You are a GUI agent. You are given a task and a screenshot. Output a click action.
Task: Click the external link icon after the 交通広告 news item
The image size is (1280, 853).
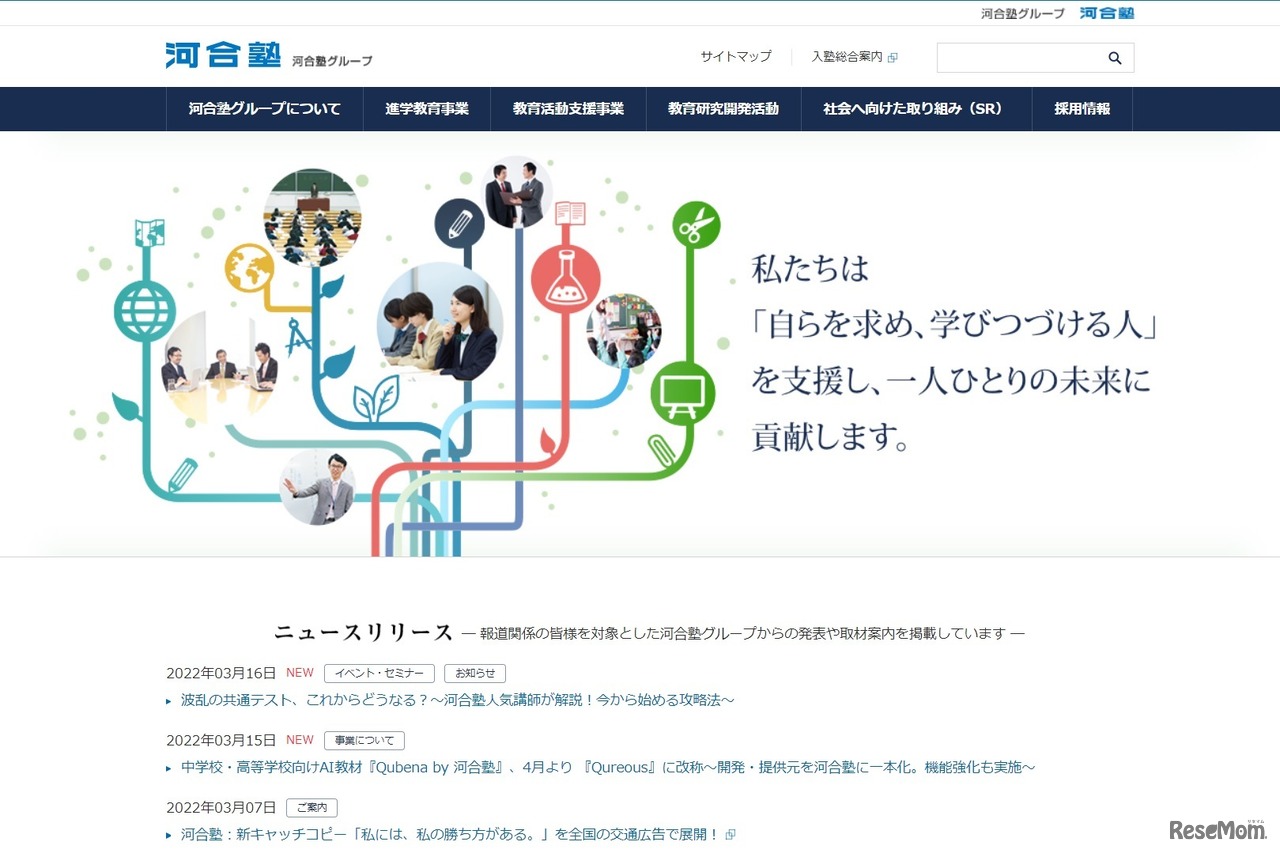(729, 833)
